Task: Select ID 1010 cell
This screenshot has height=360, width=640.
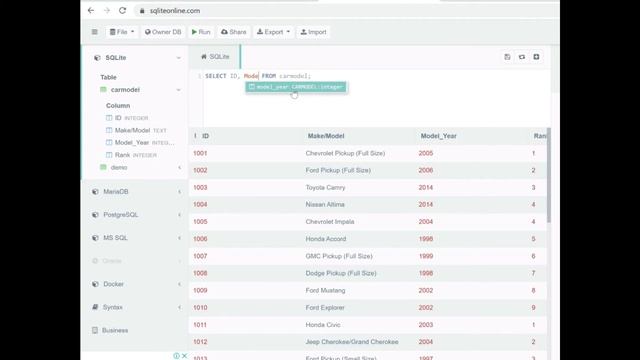Action: click(200, 307)
